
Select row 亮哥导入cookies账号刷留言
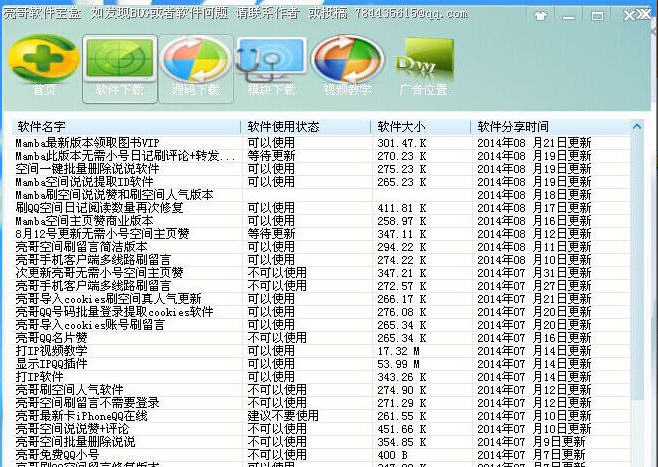(x=321, y=325)
